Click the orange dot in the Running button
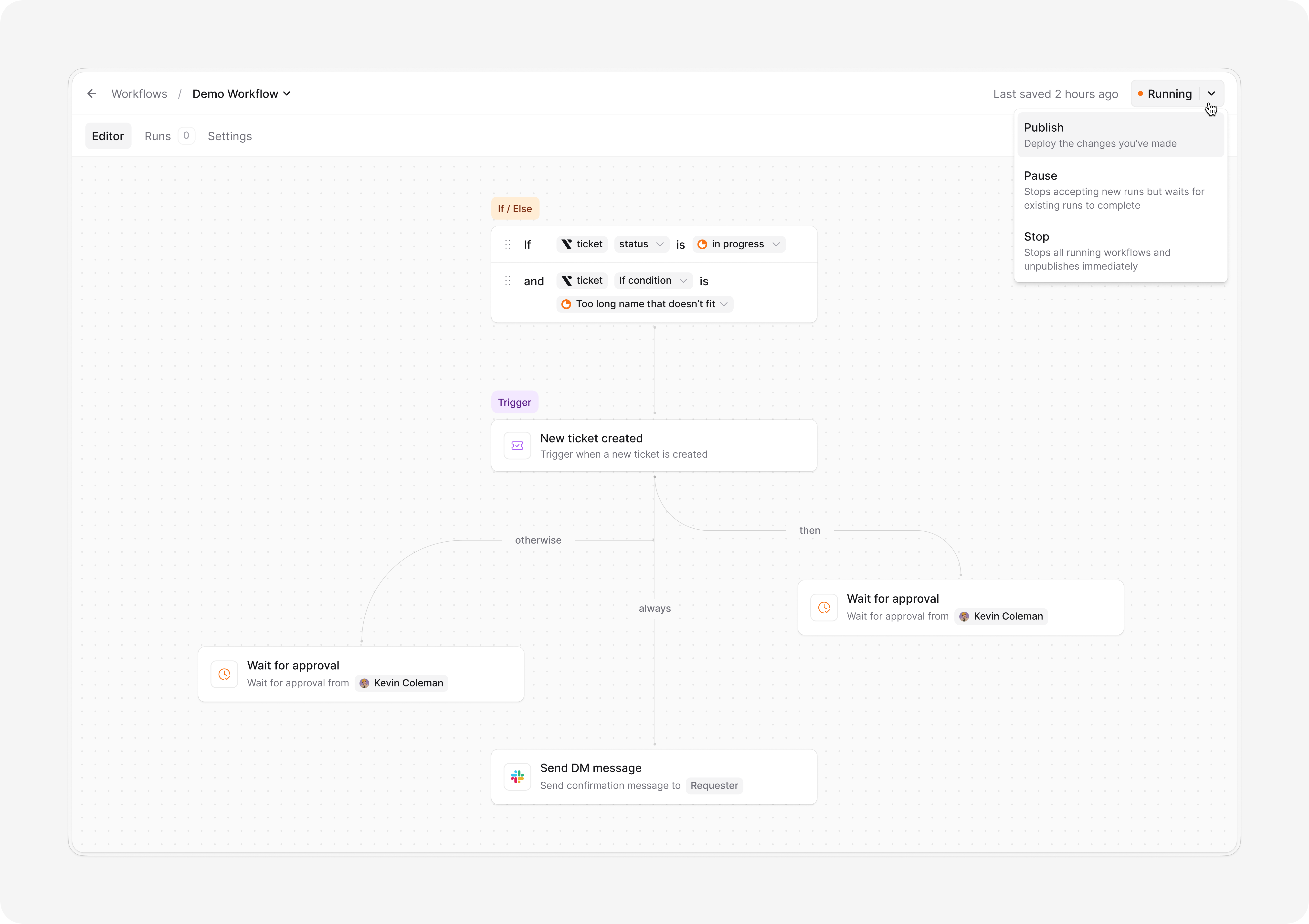1309x924 pixels. pos(1140,94)
